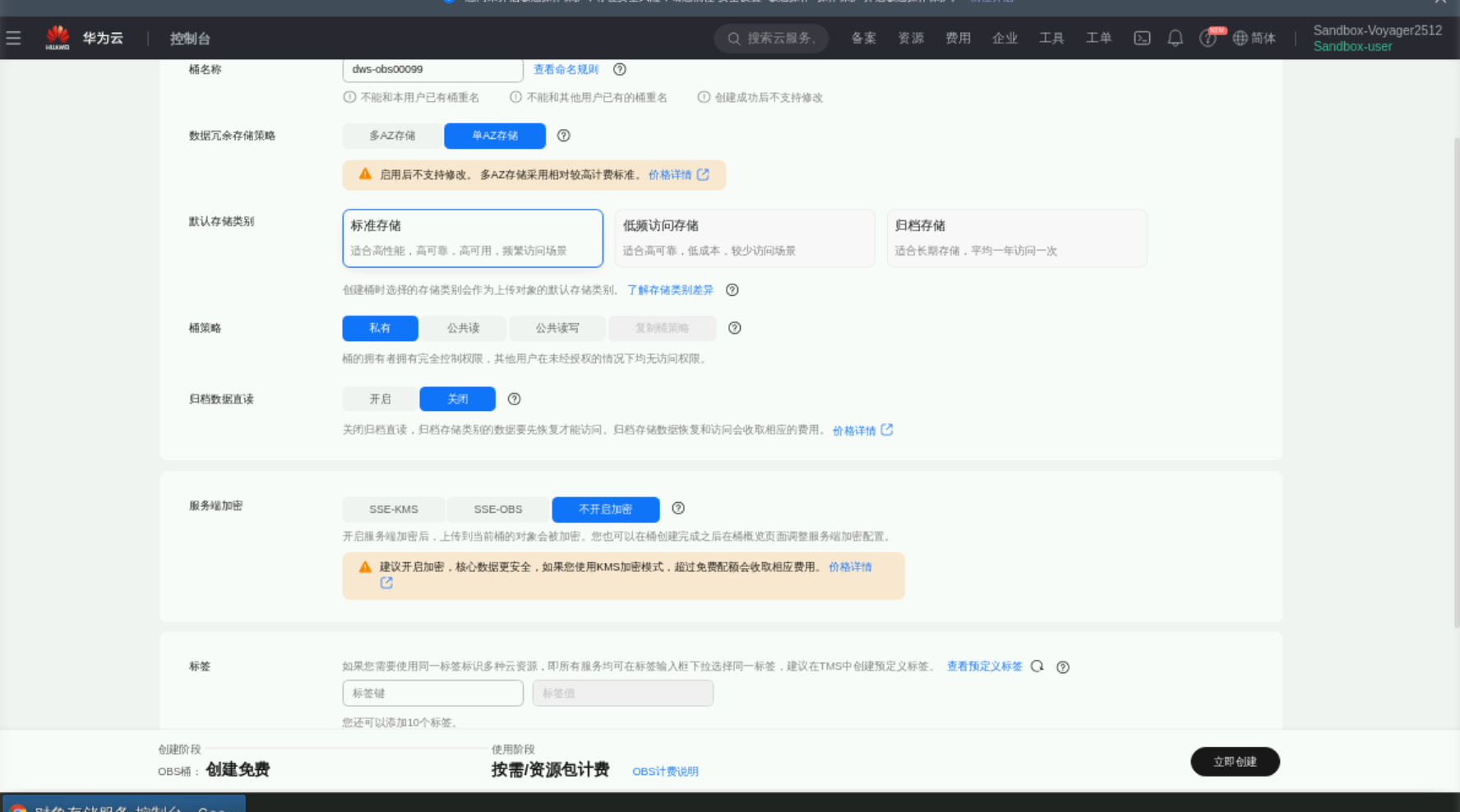Click help icon beside 复制桶策略

pos(734,328)
